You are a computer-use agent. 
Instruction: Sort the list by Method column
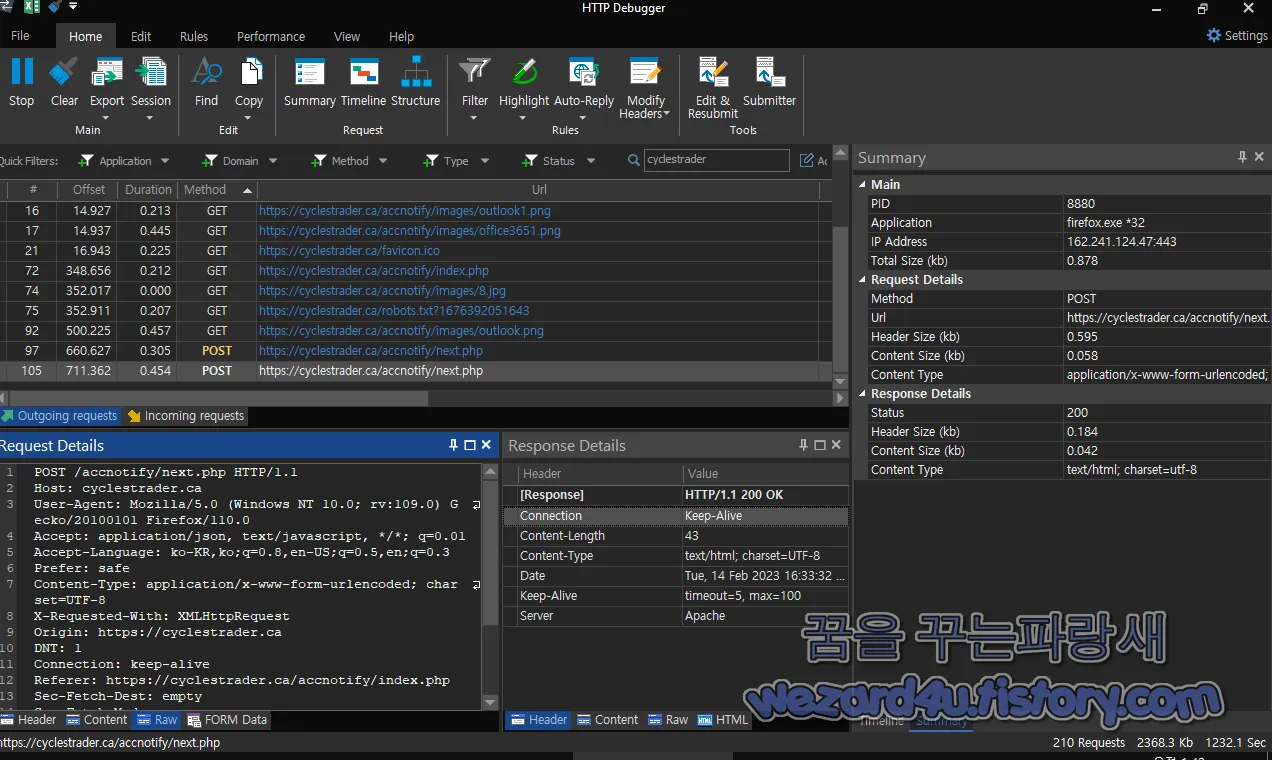click(x=215, y=189)
